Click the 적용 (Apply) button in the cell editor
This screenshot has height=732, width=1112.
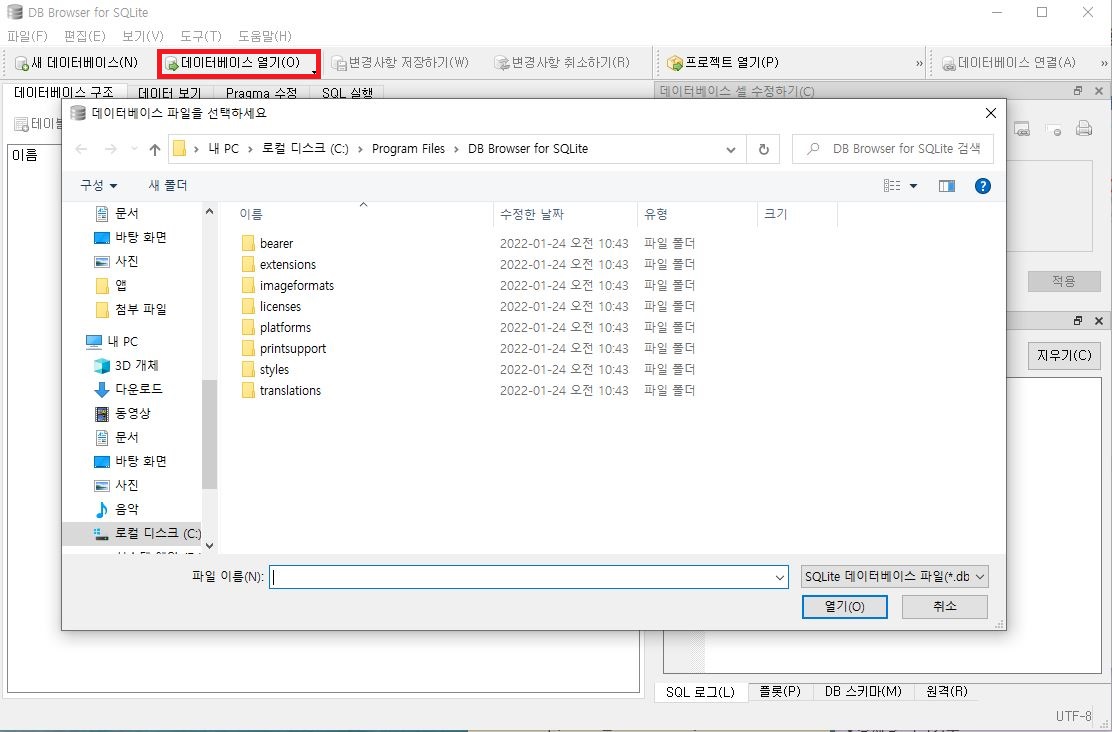pyautogui.click(x=1063, y=281)
